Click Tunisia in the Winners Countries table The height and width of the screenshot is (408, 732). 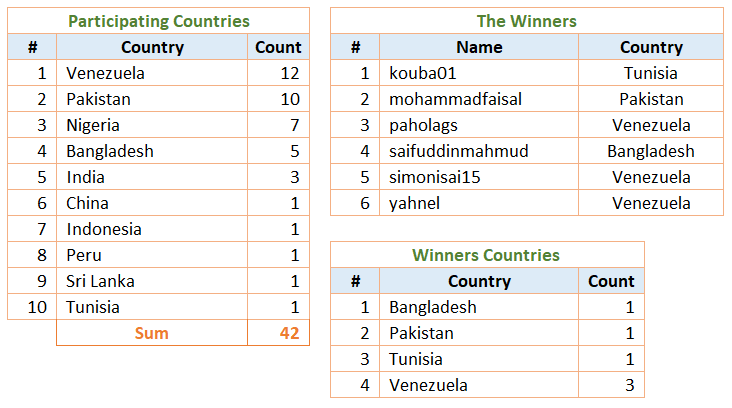(x=479, y=359)
